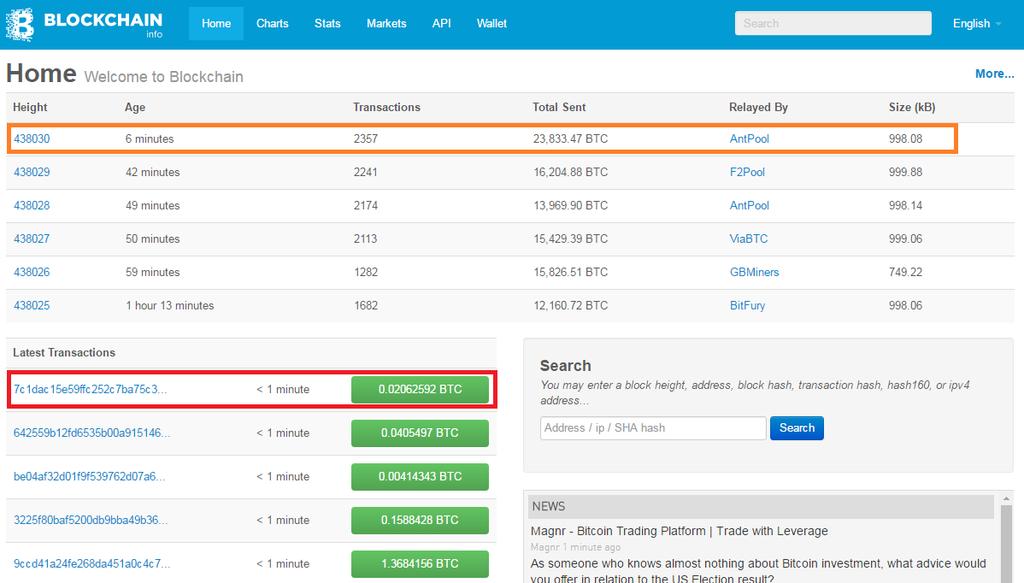This screenshot has height=583, width=1024.
Task: Open the GBMiners relay link
Action: 754,272
